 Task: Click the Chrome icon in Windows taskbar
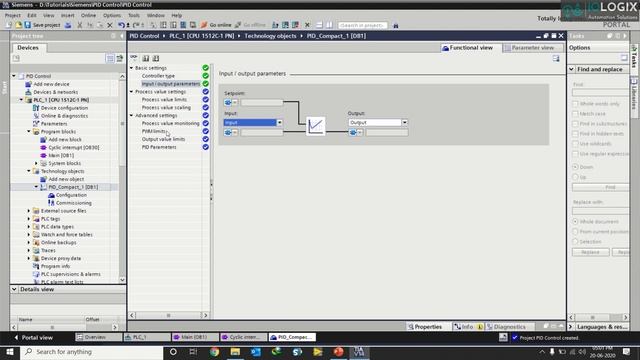[x=214, y=351]
